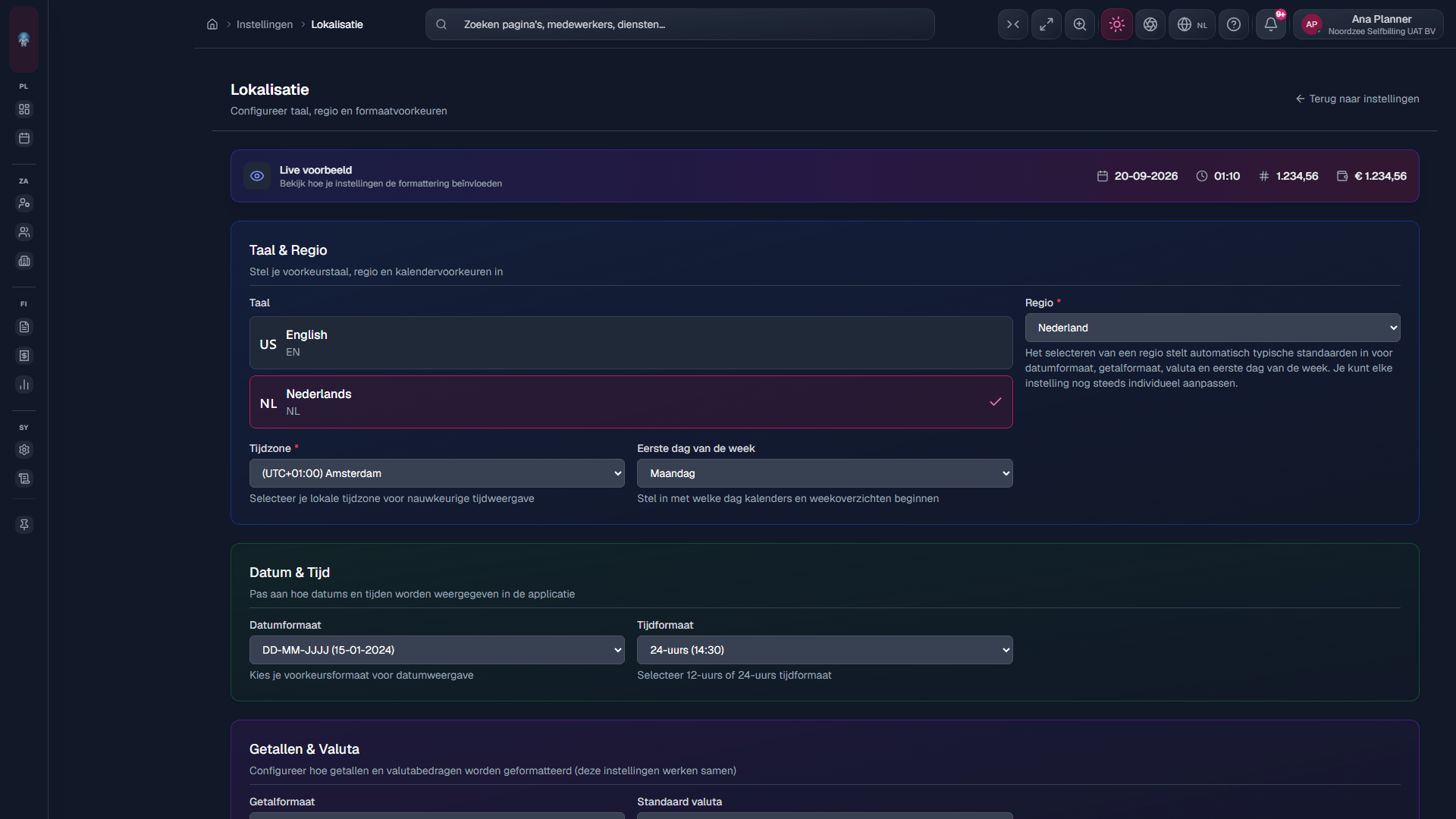Screen dimensions: 1456x819
Task: Select English as the language
Action: coord(631,343)
